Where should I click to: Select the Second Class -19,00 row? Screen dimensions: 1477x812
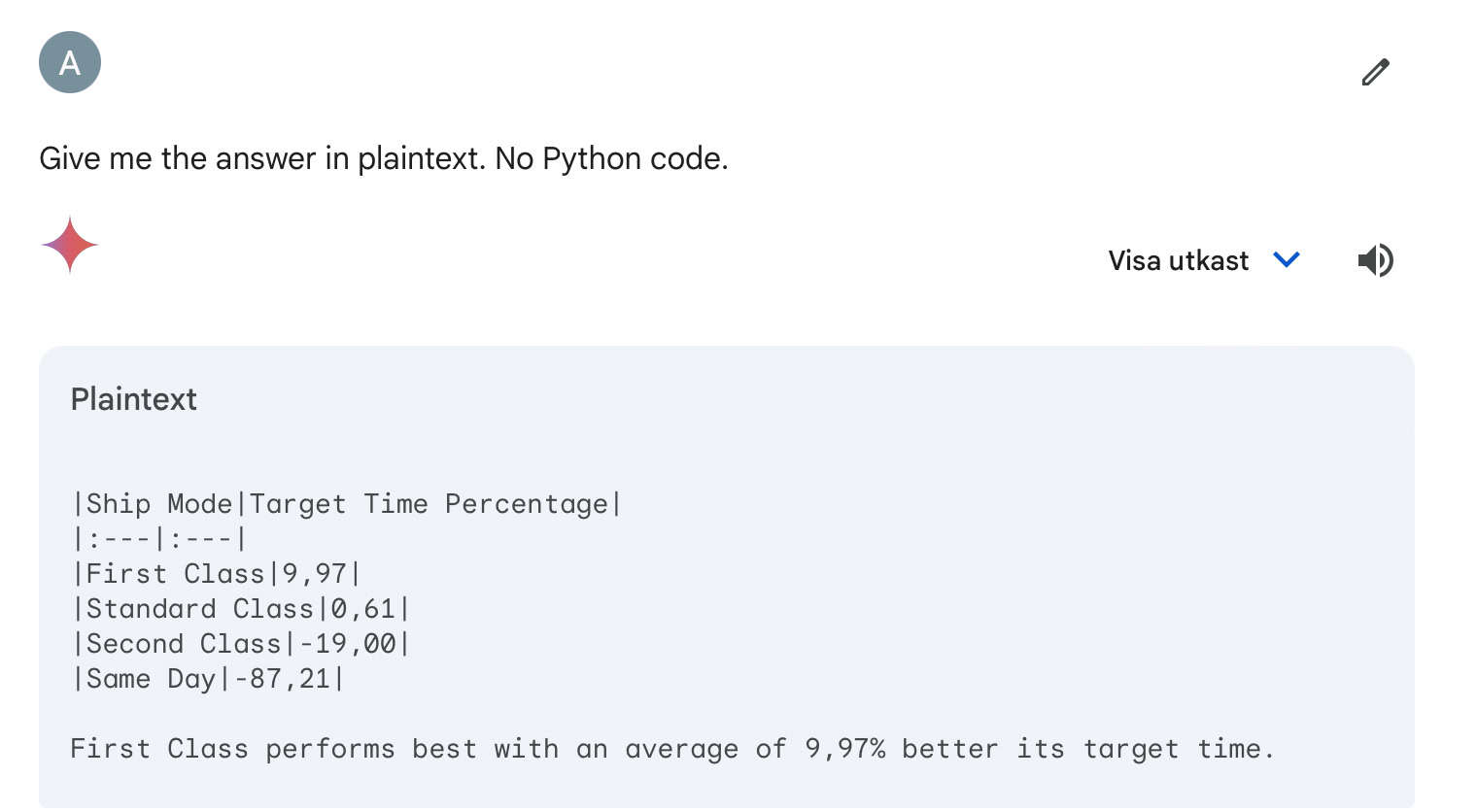tap(241, 644)
